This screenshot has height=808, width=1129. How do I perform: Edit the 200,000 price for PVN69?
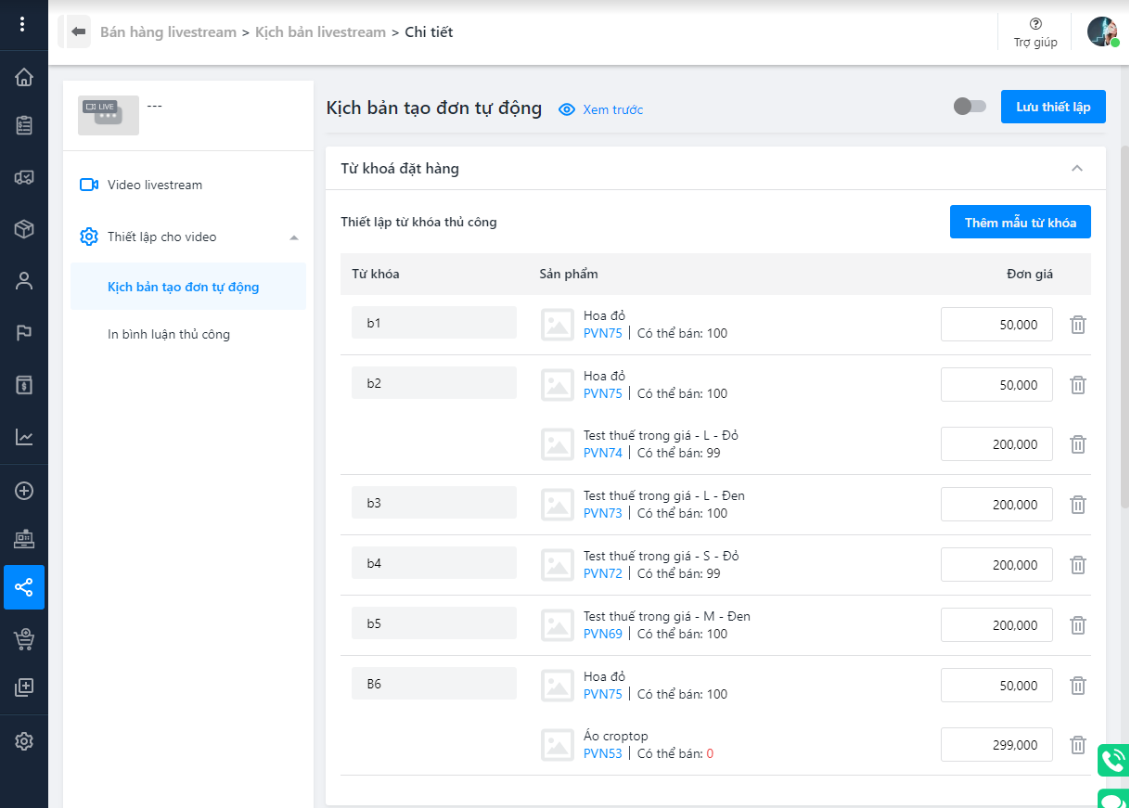tap(997, 625)
